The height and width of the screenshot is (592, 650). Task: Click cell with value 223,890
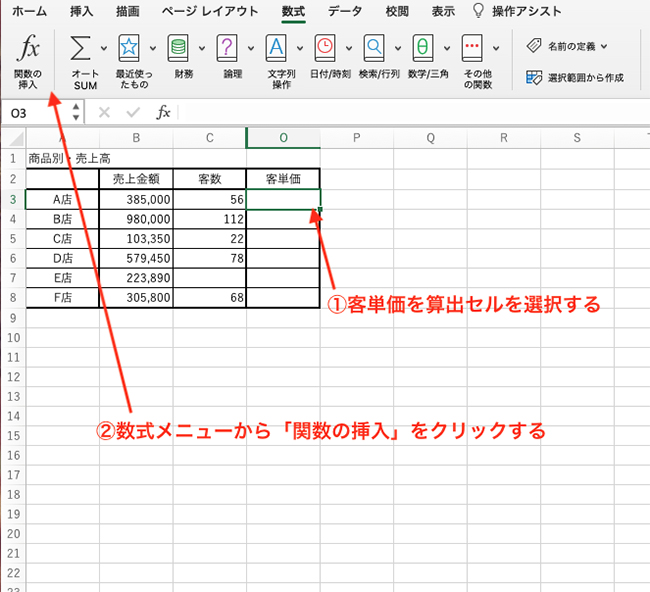(136, 278)
